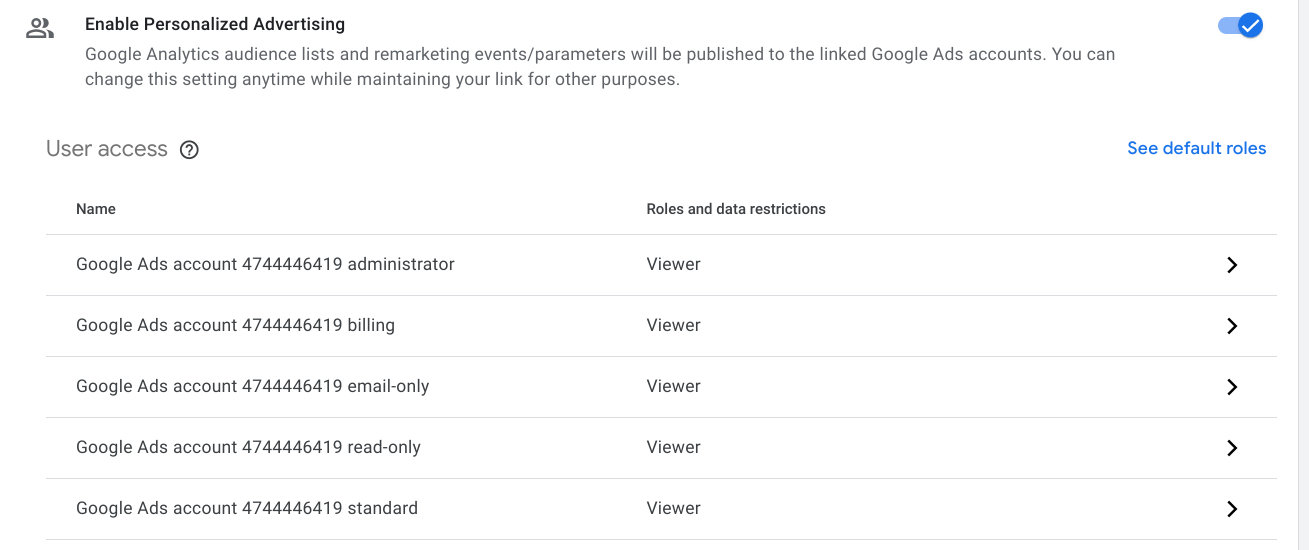This screenshot has height=550, width=1309.
Task: Click the Viewer role for standard row
Action: click(x=673, y=508)
